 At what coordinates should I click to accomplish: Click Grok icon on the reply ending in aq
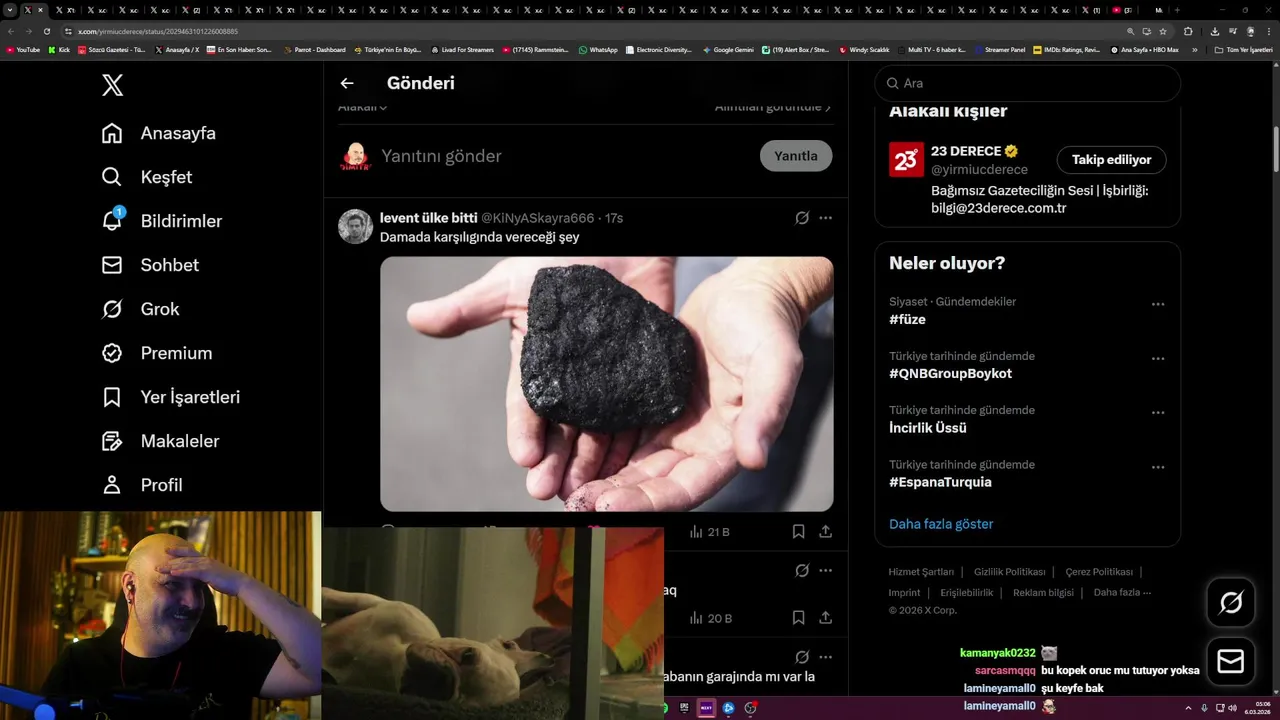pos(802,571)
